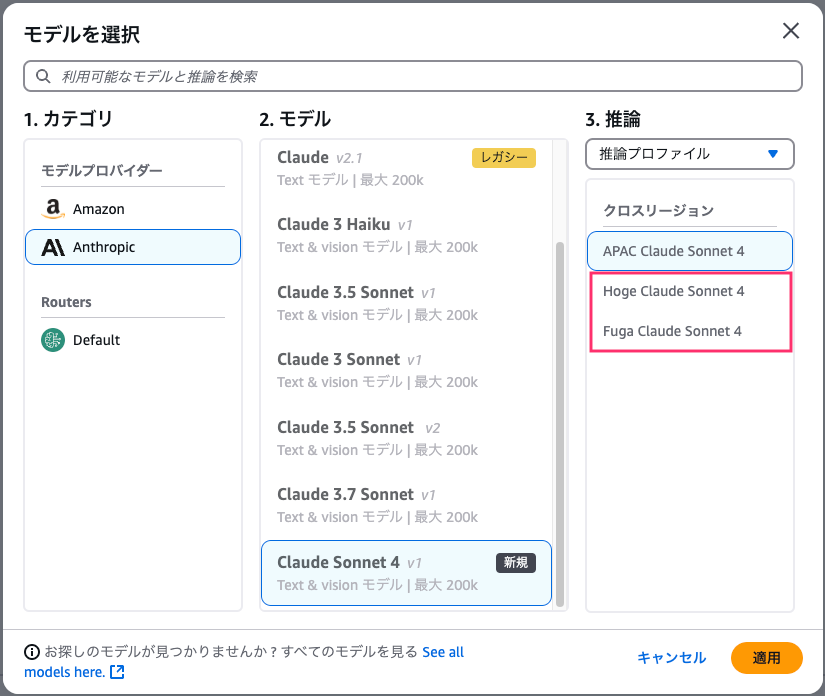Click the Anthropic logo icon
This screenshot has height=696, width=825.
click(53, 247)
